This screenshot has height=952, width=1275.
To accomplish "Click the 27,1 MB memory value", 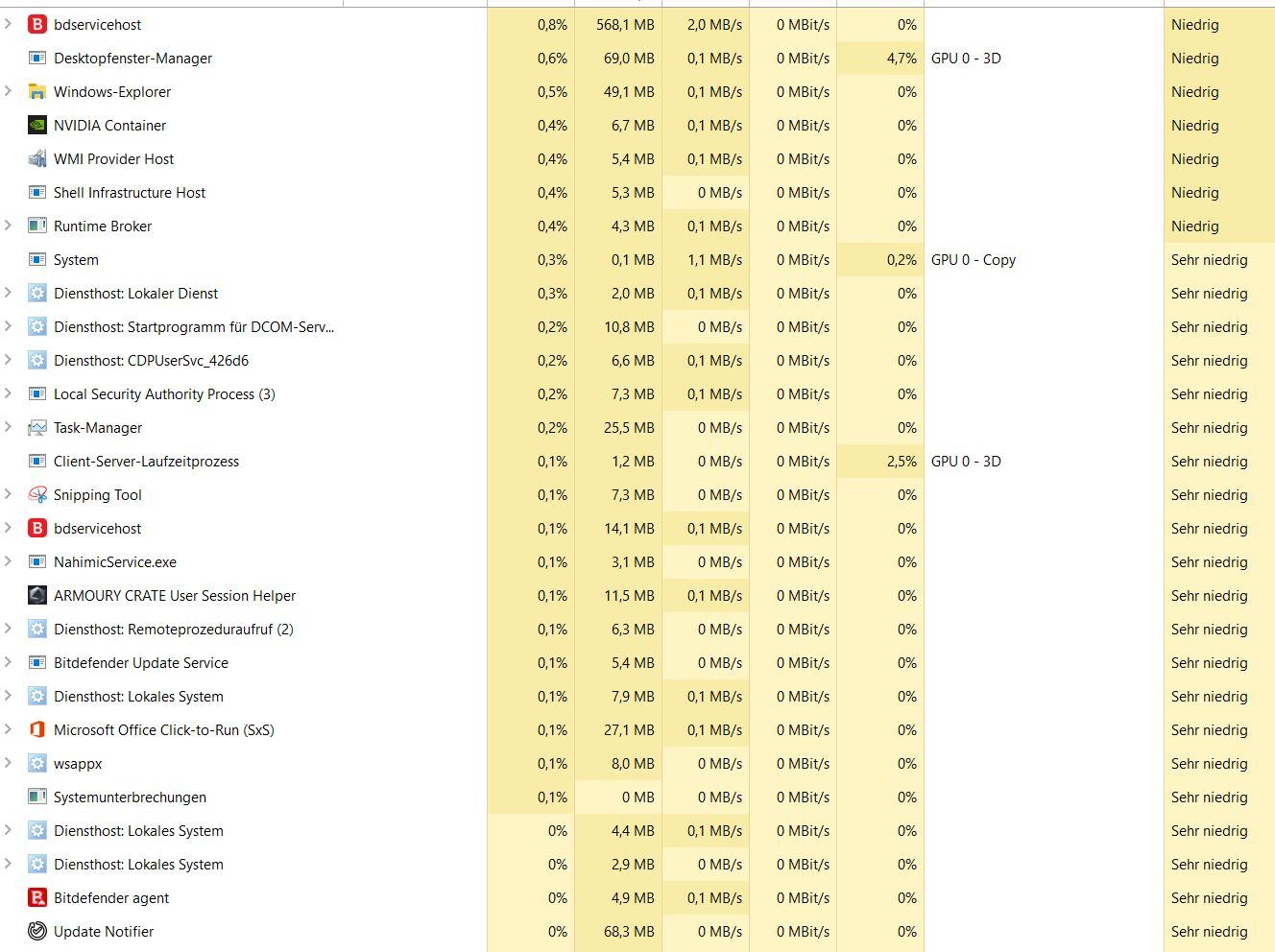I will pyautogui.click(x=629, y=730).
